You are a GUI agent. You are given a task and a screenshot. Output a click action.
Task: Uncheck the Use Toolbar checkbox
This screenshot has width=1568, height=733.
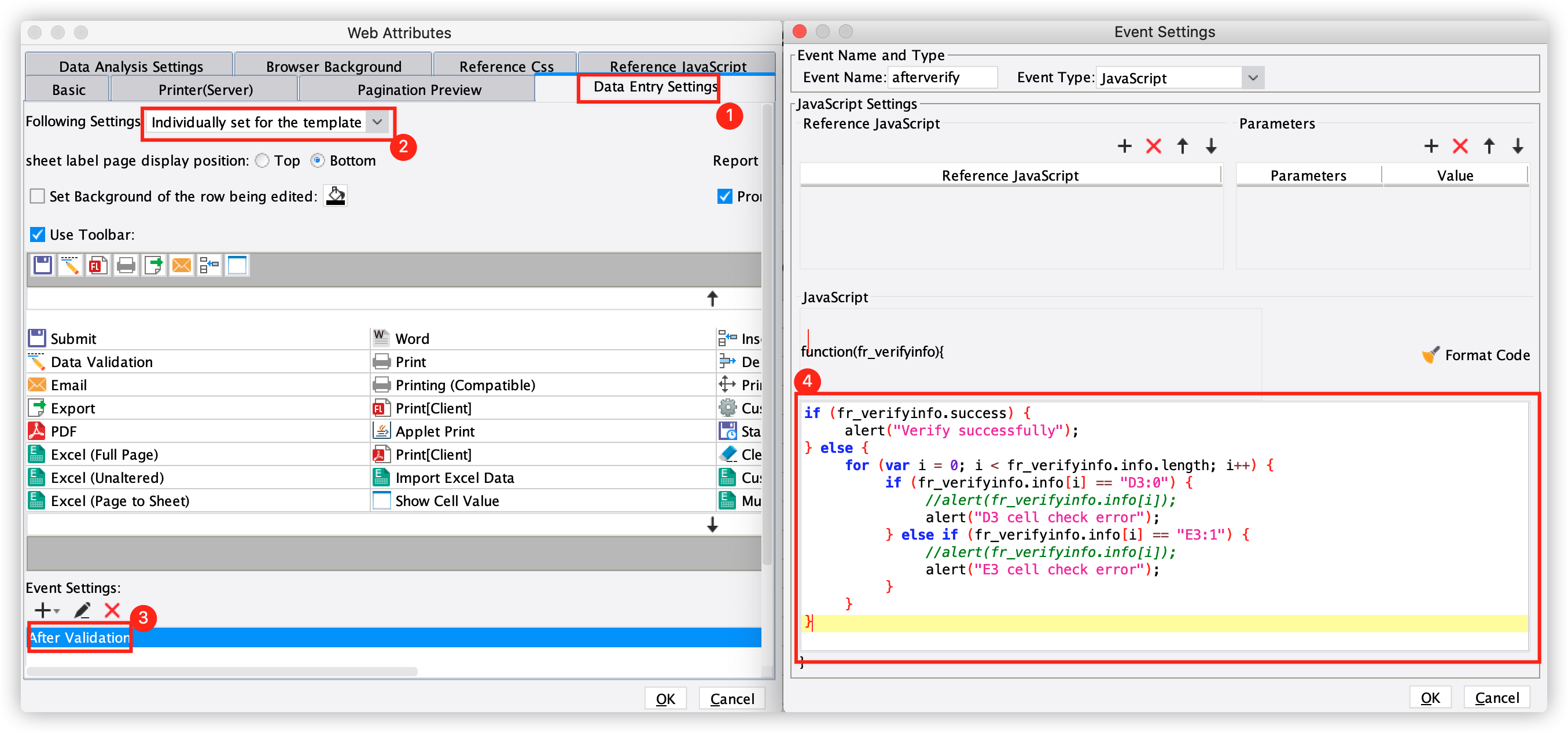[x=38, y=234]
